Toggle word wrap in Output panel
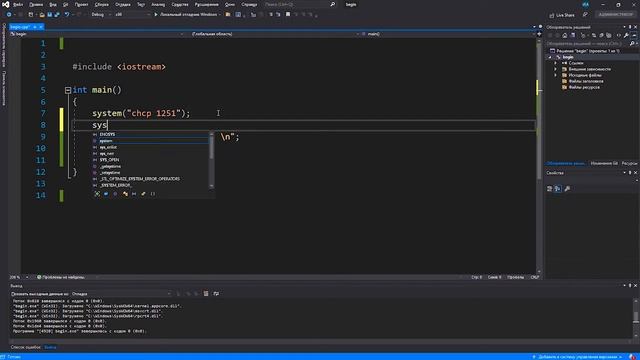This screenshot has width=640, height=360. pyautogui.click(x=216, y=294)
